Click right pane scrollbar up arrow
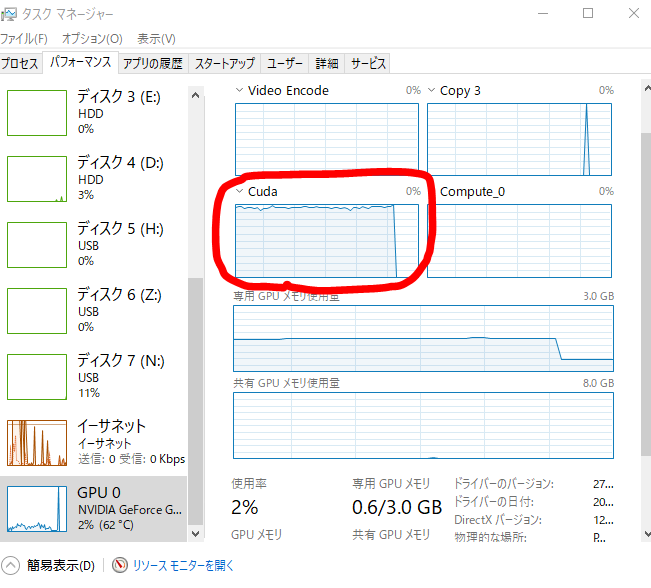The height and width of the screenshot is (588, 651). pos(647,88)
